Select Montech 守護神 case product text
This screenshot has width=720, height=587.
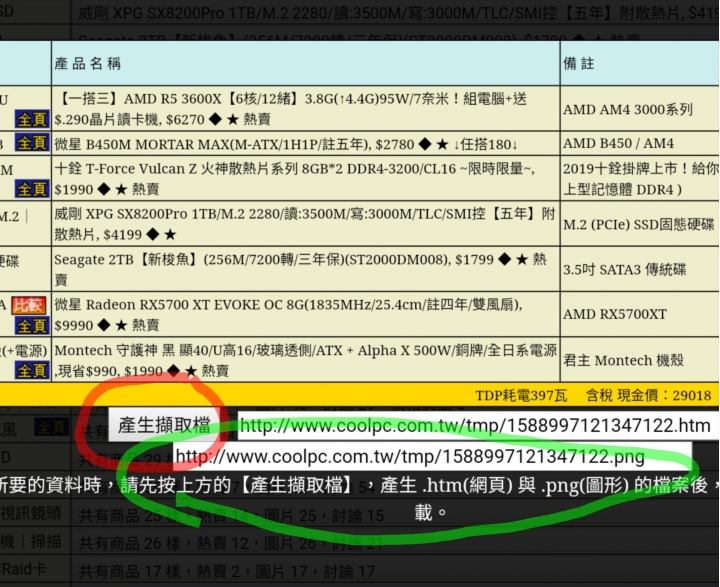coord(305,360)
